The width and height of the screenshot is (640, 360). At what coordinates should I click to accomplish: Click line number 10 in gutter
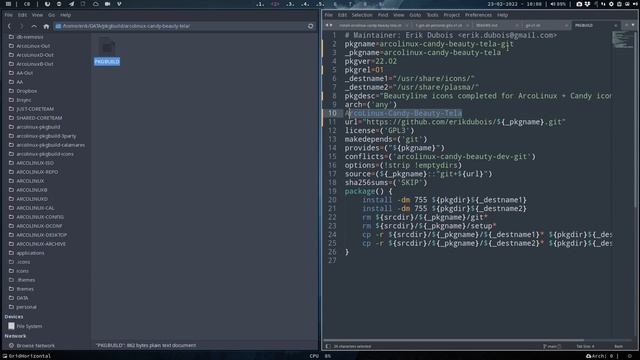tap(332, 113)
